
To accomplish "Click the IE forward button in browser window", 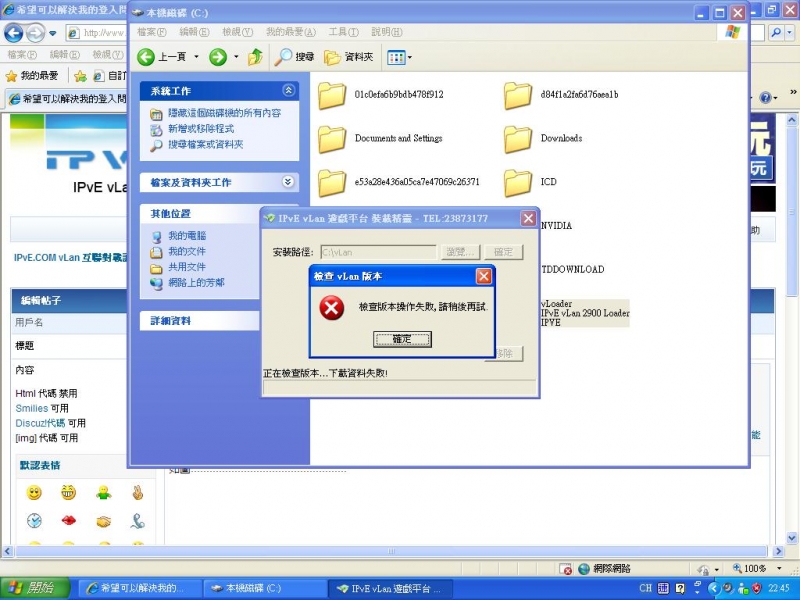I will [35, 34].
